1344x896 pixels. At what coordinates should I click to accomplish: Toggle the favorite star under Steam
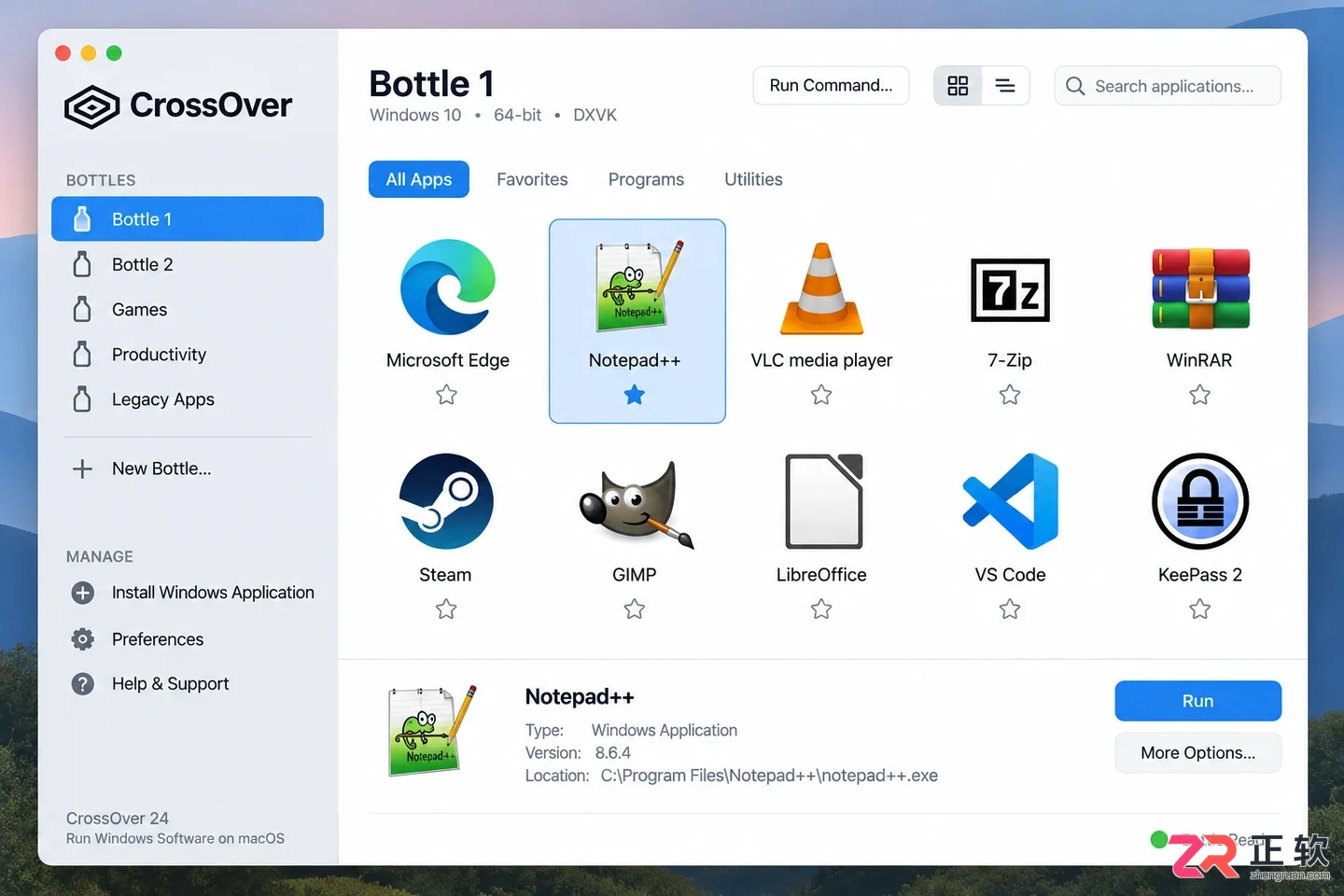pos(446,609)
